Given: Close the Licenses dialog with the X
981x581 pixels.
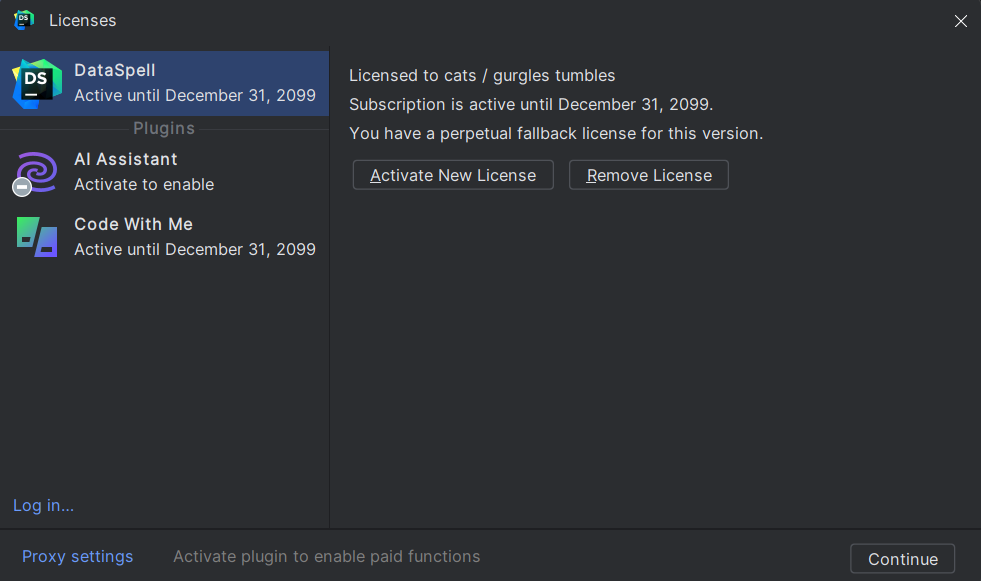Looking at the screenshot, I should click(960, 21).
